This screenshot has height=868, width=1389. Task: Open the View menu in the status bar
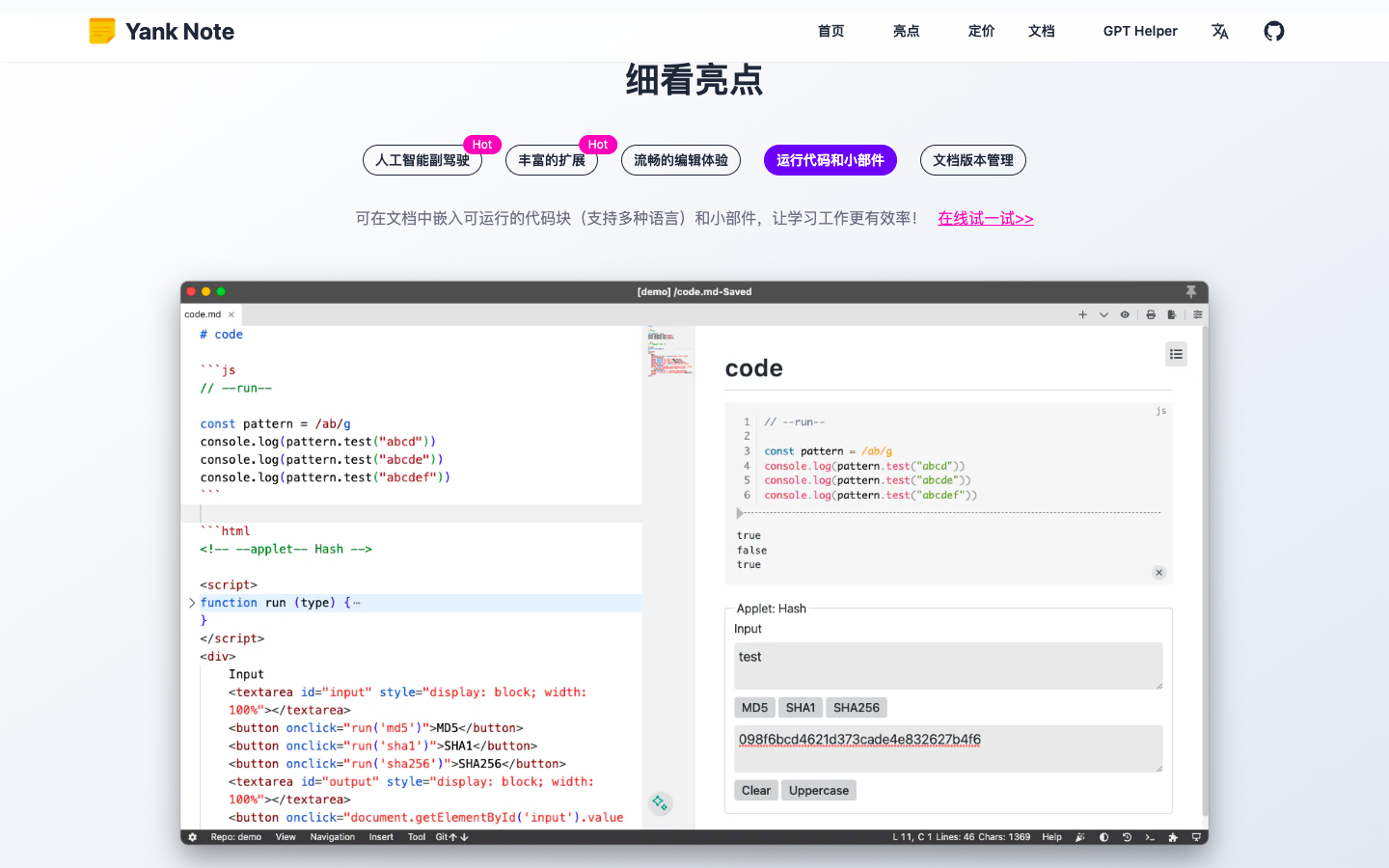(x=286, y=837)
